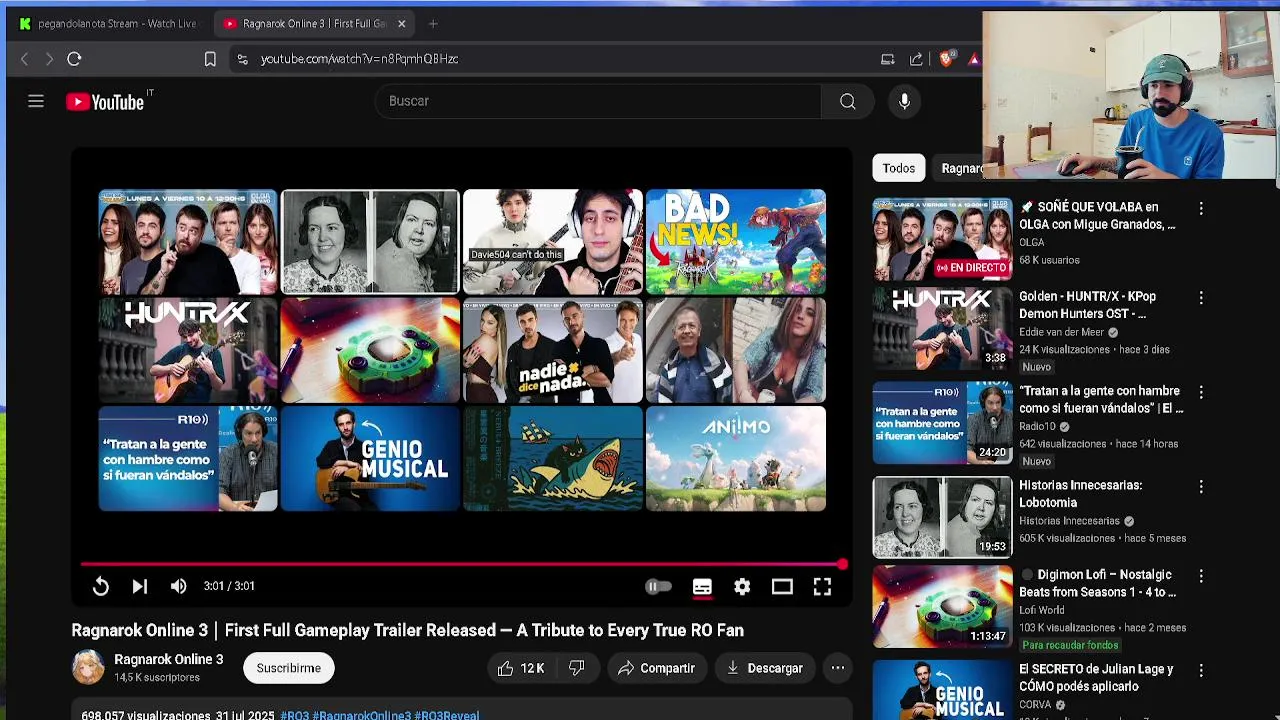Click the Buscar search field

coord(598,101)
